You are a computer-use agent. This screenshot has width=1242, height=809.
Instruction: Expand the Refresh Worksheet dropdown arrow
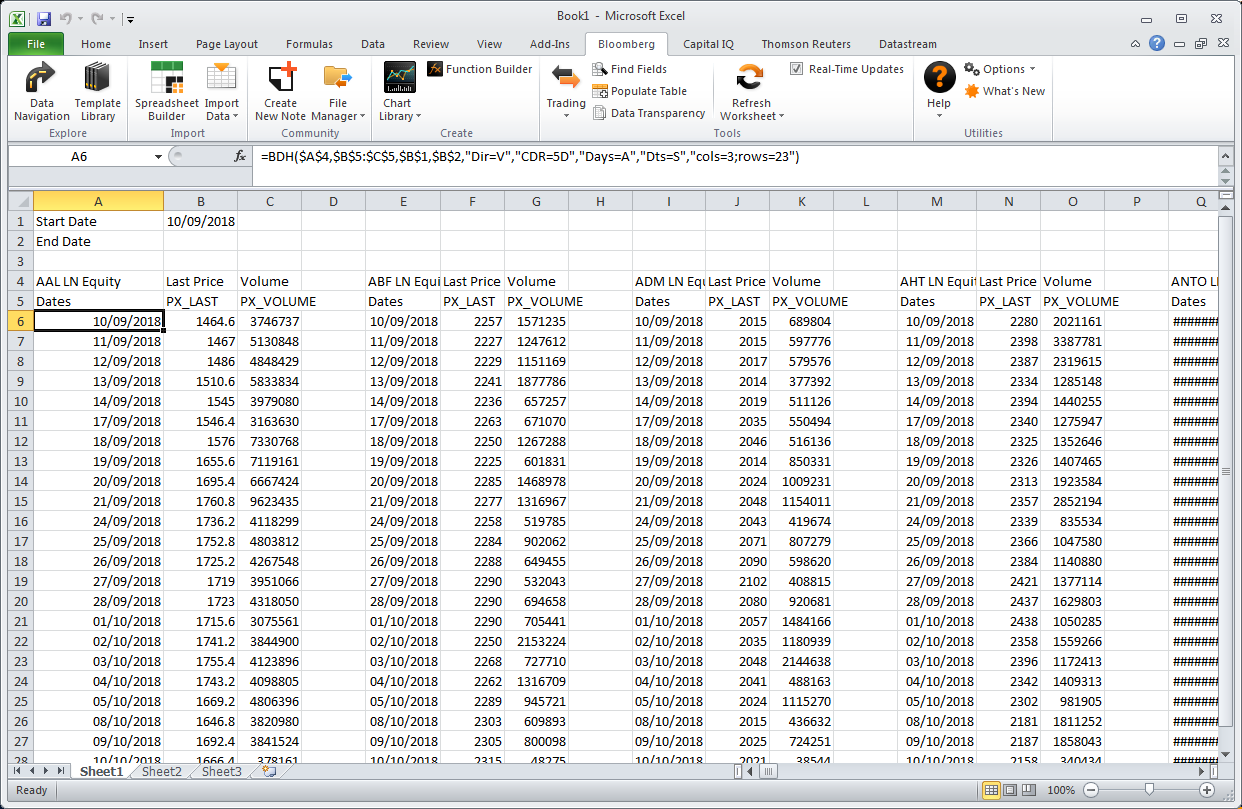click(x=782, y=116)
